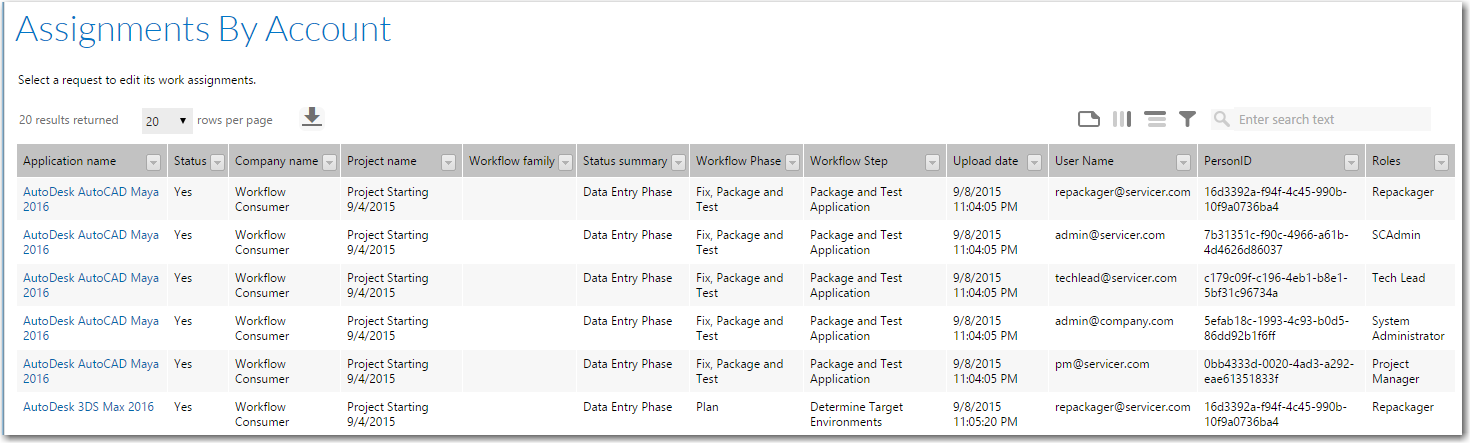The width and height of the screenshot is (1470, 443).
Task: Click the stacked rows grouping icon
Action: click(x=1155, y=119)
